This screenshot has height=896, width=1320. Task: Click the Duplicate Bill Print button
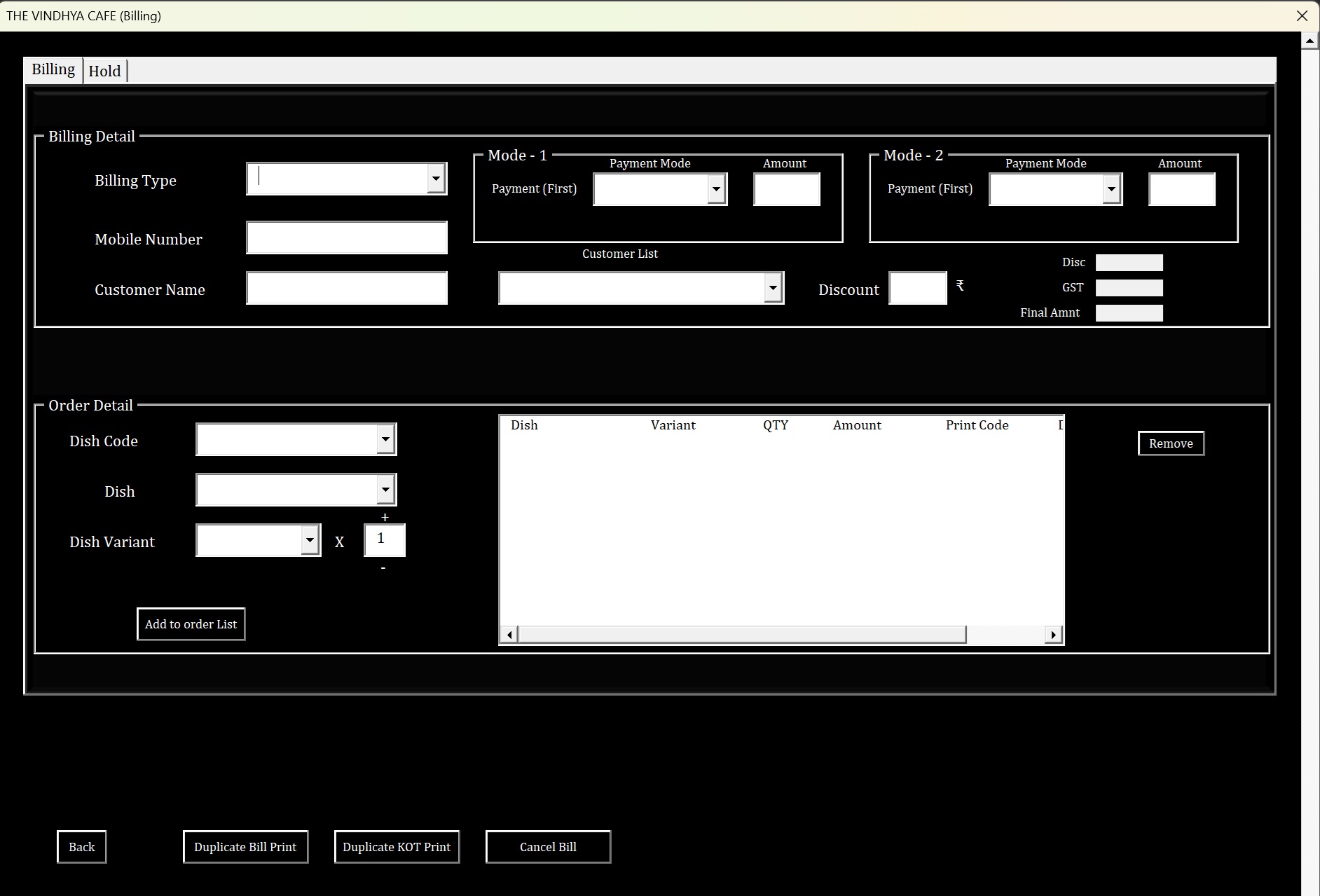tap(245, 846)
